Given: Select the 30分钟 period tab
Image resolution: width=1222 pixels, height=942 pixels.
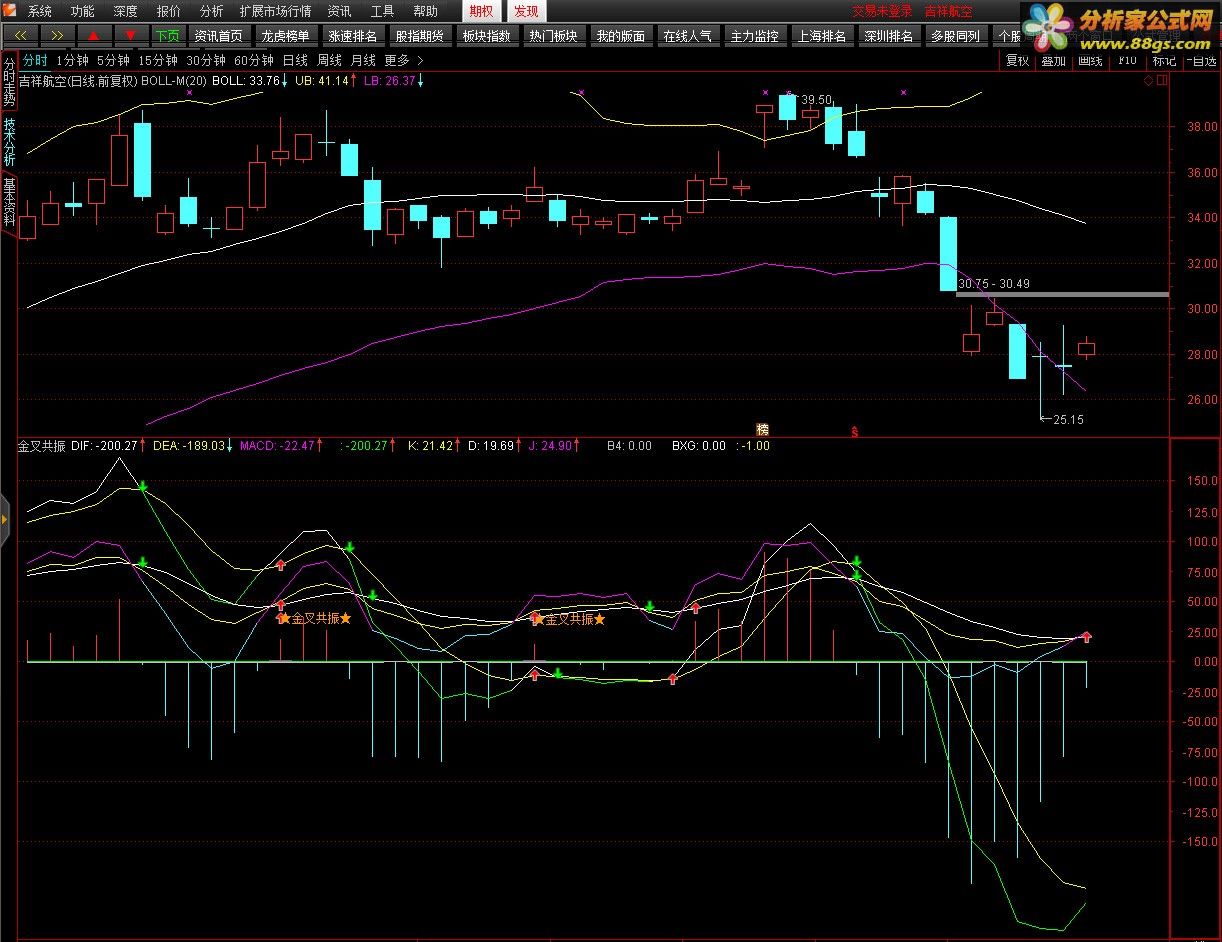Looking at the screenshot, I should tap(206, 60).
